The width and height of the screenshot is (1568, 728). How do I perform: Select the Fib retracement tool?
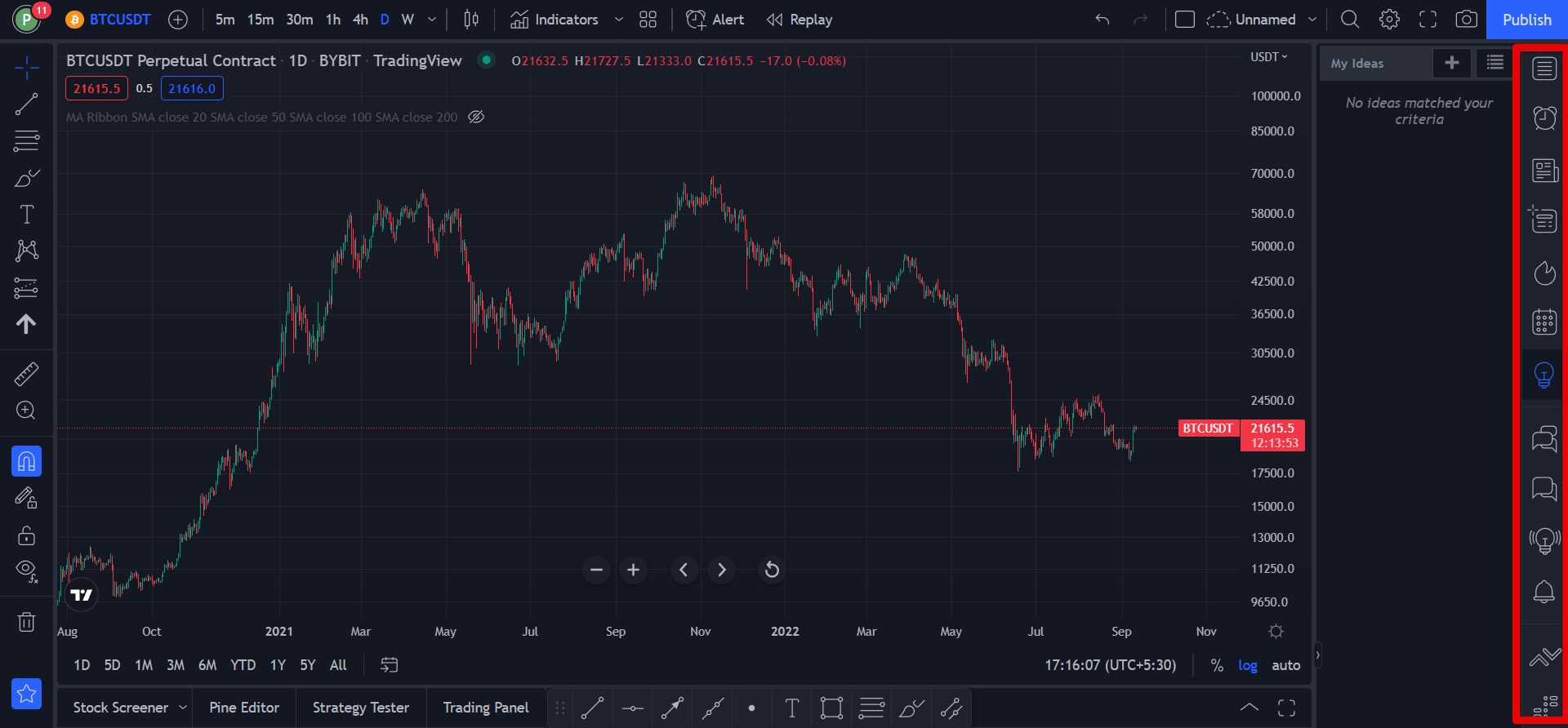26,141
